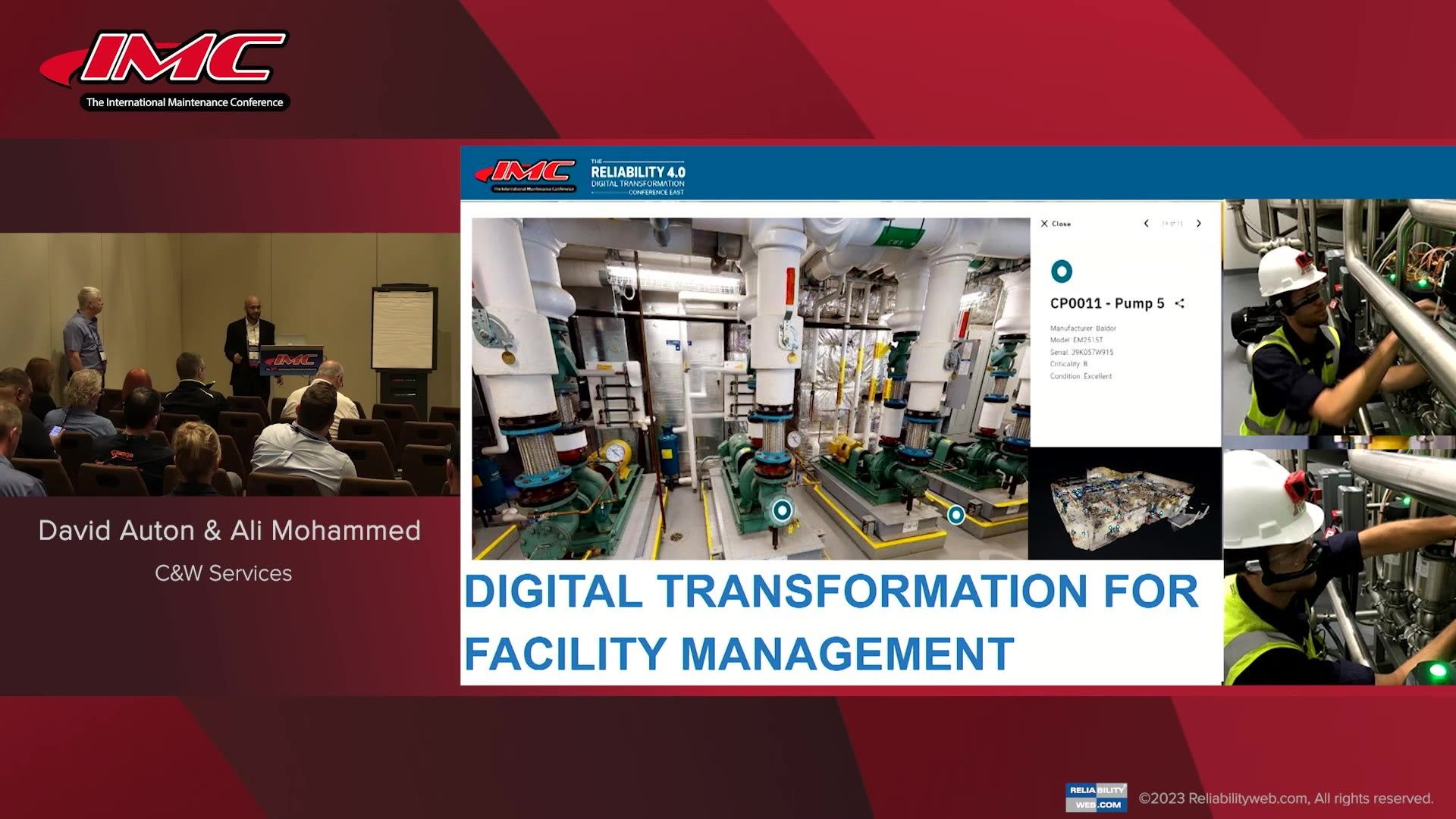The height and width of the screenshot is (819, 1456).
Task: Select the Criticality: B field
Action: click(1069, 364)
